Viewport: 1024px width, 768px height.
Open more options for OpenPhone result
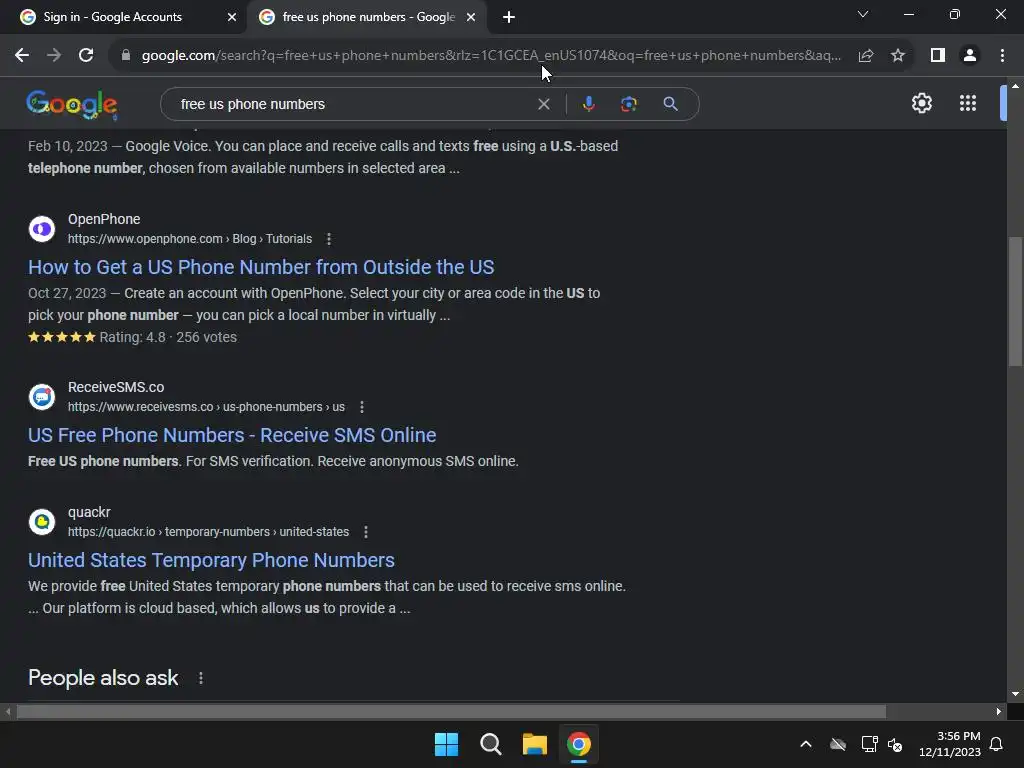pyautogui.click(x=329, y=239)
